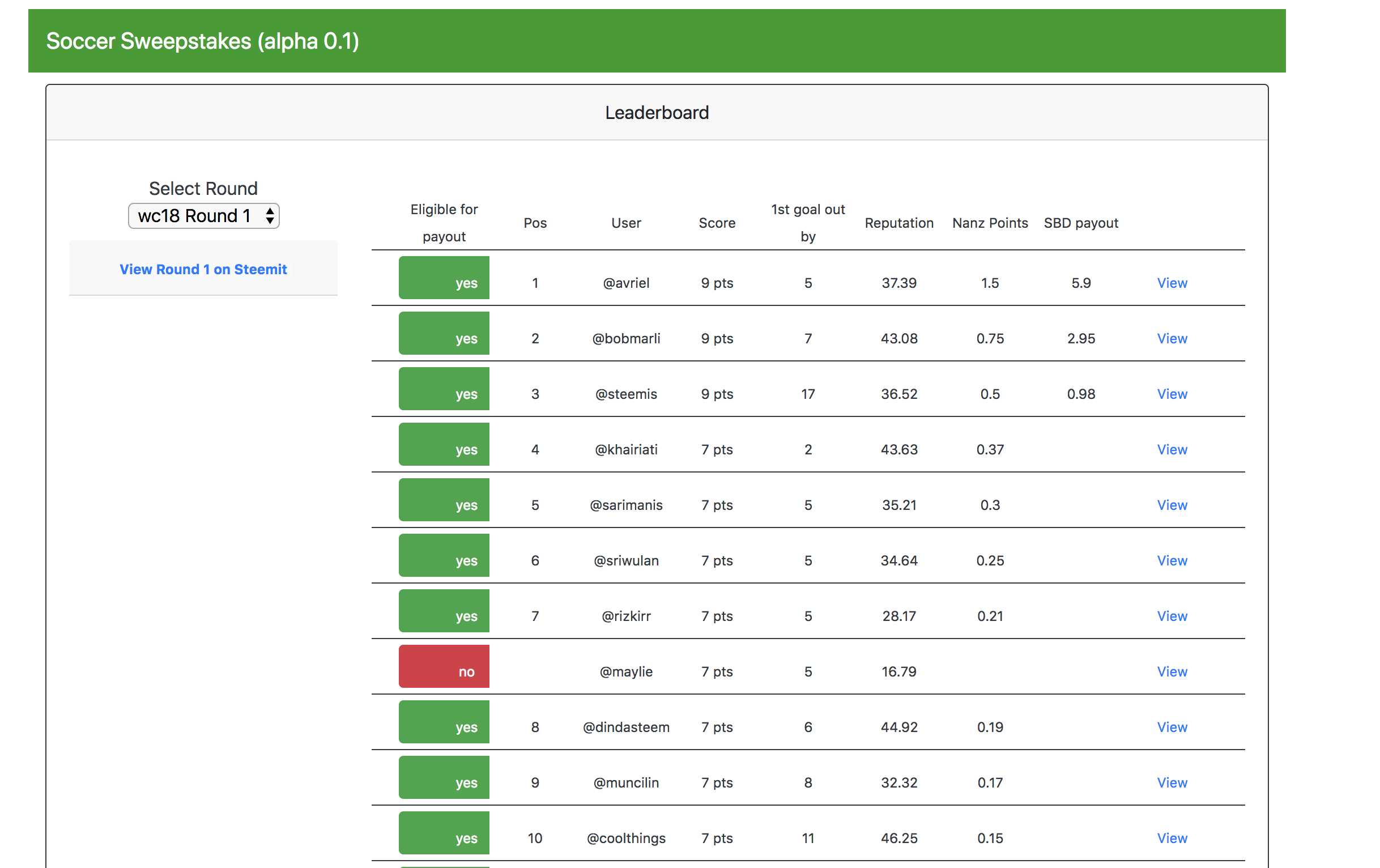
Task: Open View link for @coolthings
Action: (1172, 838)
